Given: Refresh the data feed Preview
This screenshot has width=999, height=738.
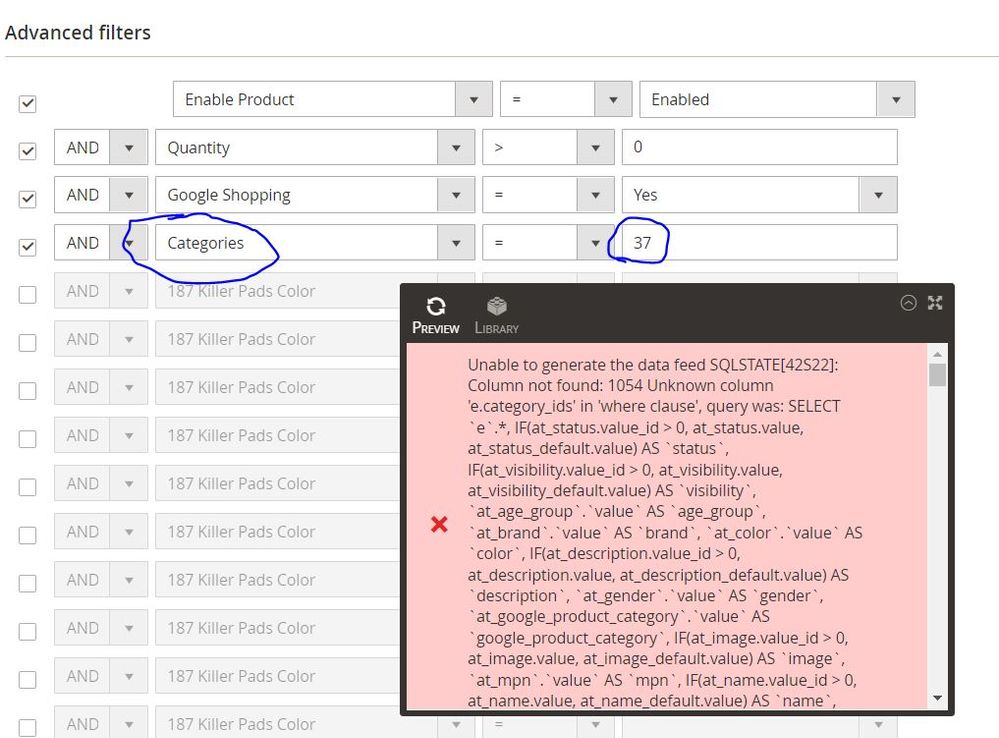Looking at the screenshot, I should [x=435, y=312].
